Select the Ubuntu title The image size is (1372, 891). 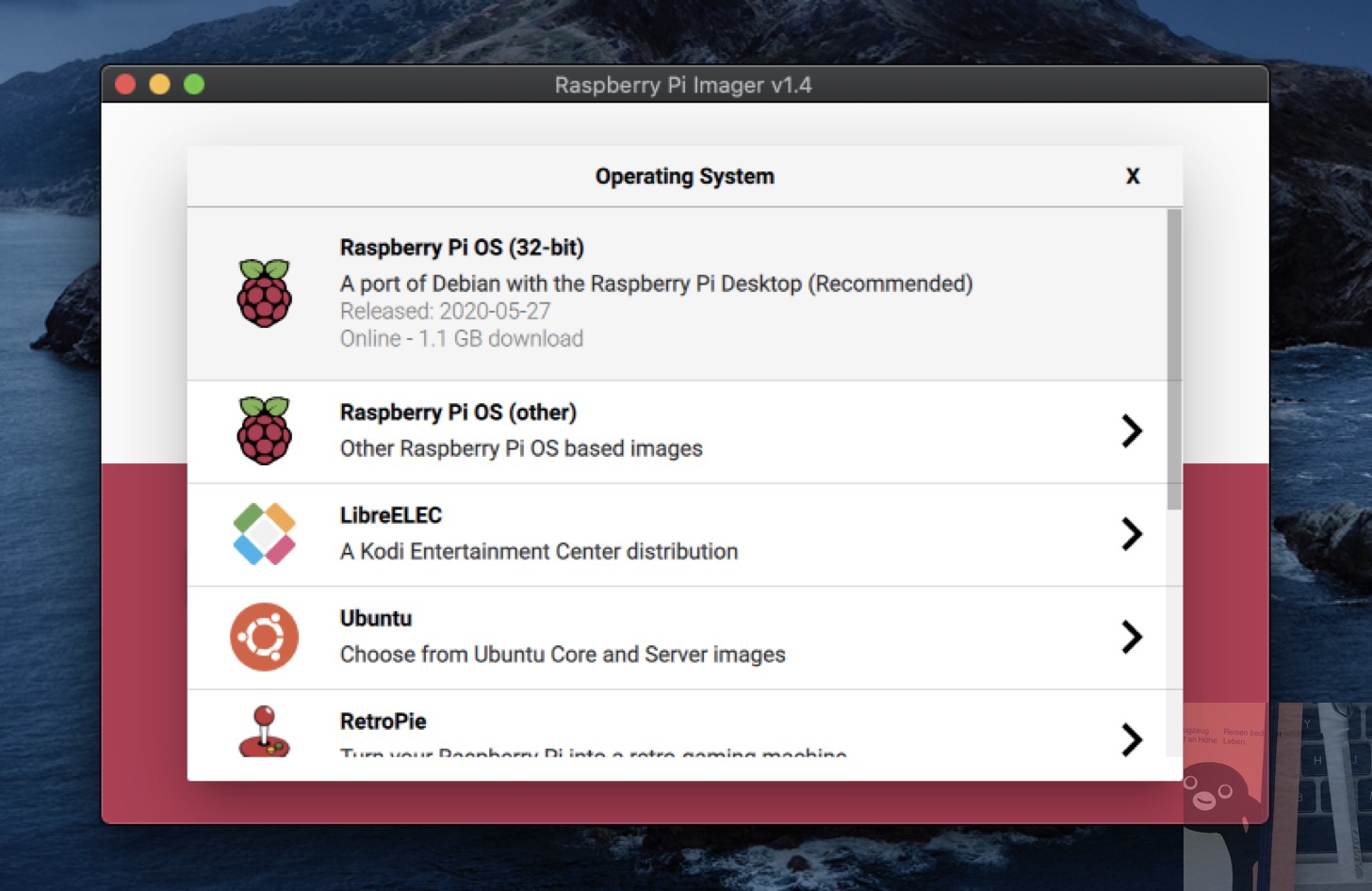click(x=376, y=618)
